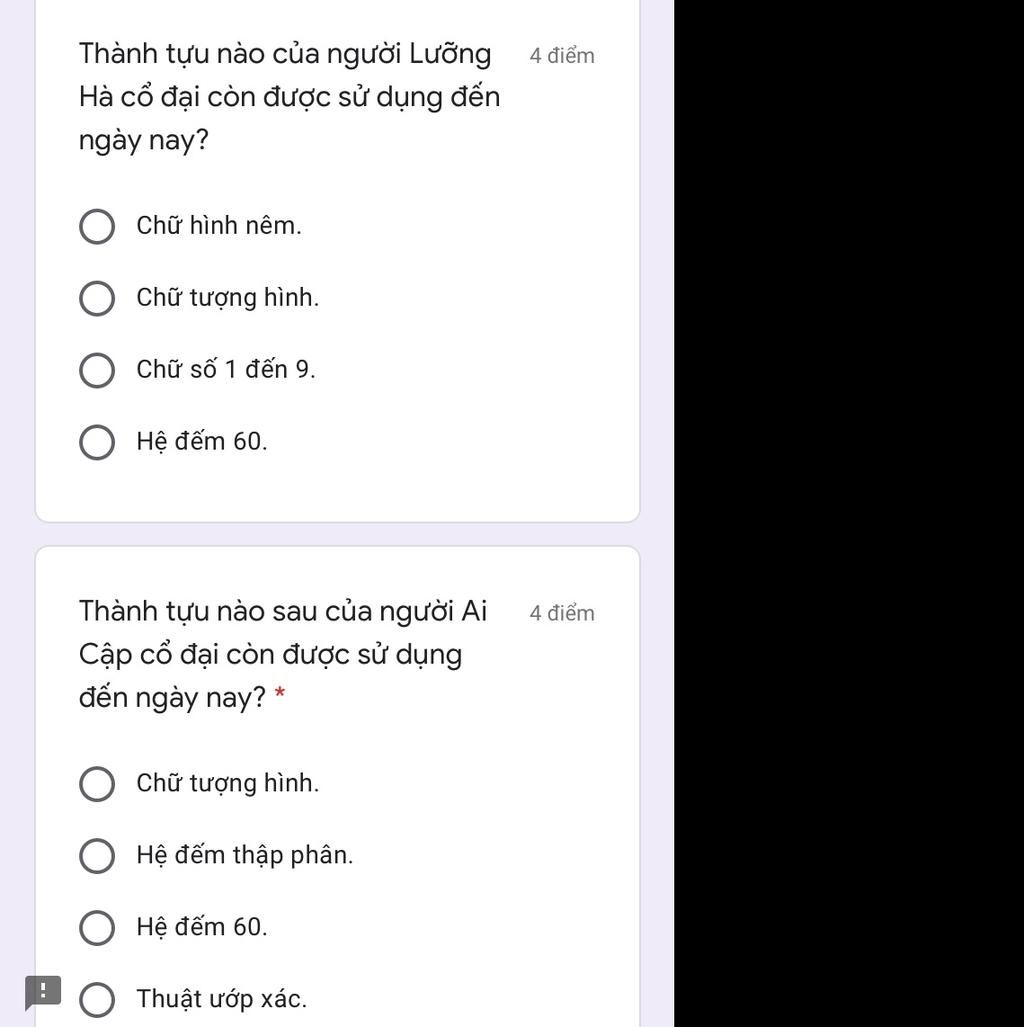Select 'Chữ số 1 đến 9.' option
This screenshot has height=1027, width=1024.
97,371
